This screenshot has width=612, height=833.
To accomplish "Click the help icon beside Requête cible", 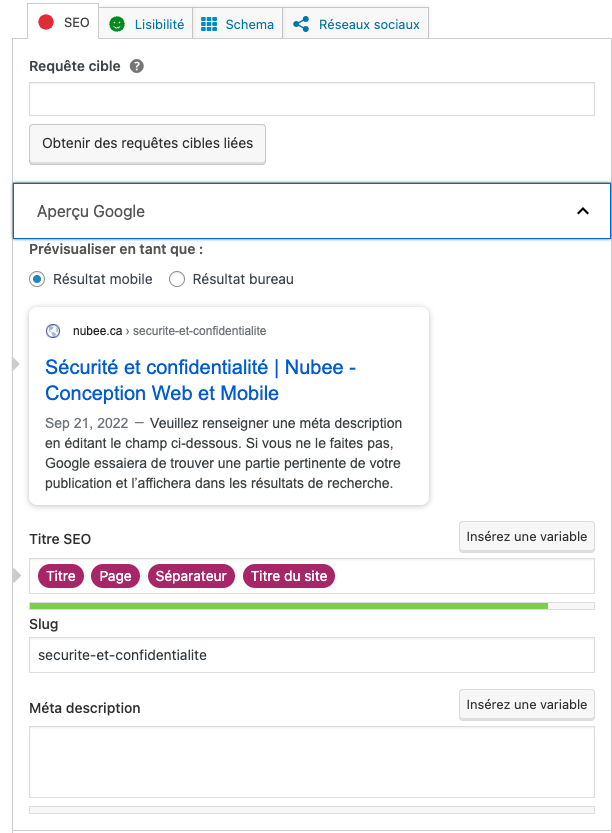I will [137, 67].
